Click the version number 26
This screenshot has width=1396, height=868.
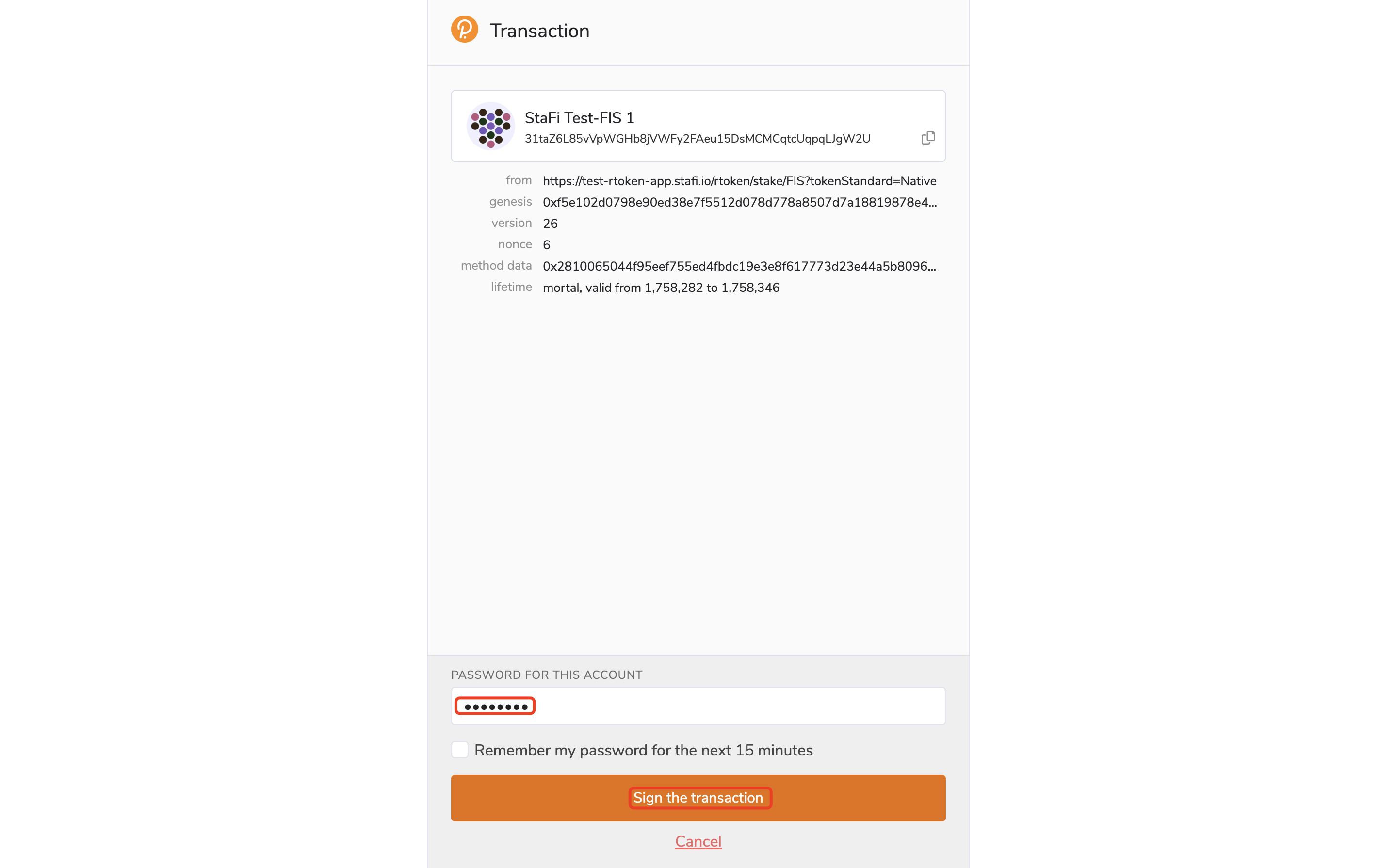[x=550, y=224]
